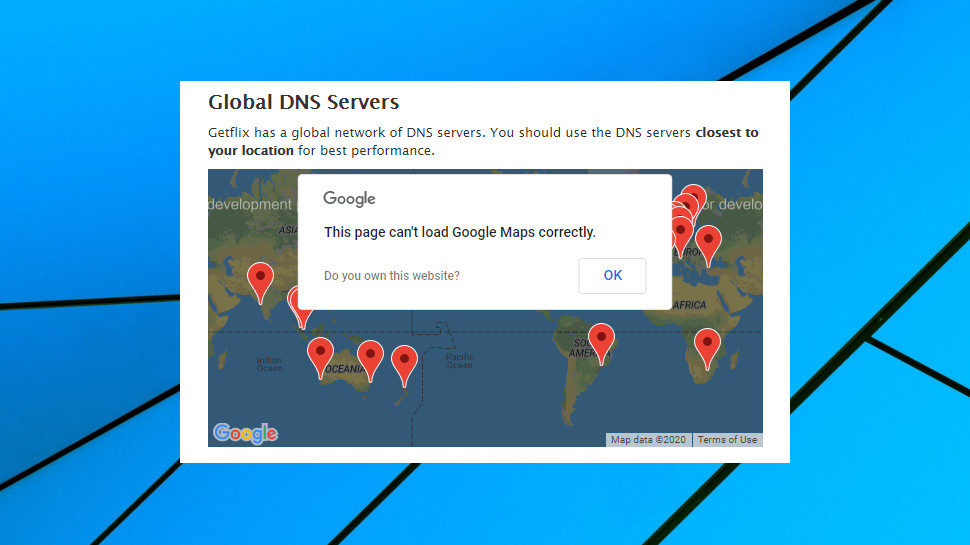Select the map pin over South America

(x=601, y=344)
